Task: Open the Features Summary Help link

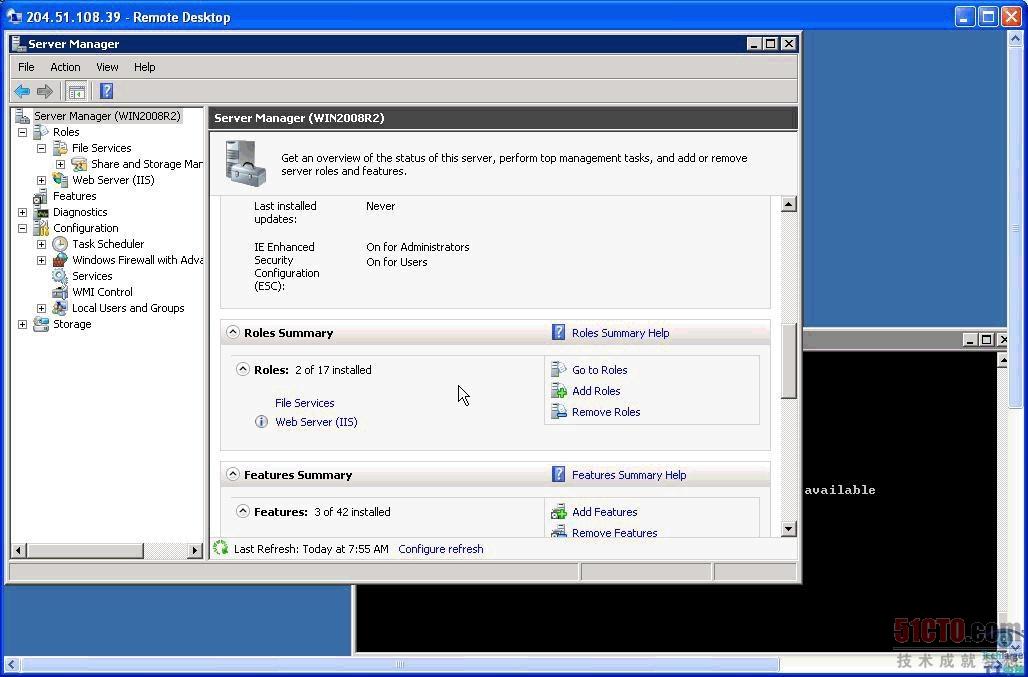Action: (629, 475)
